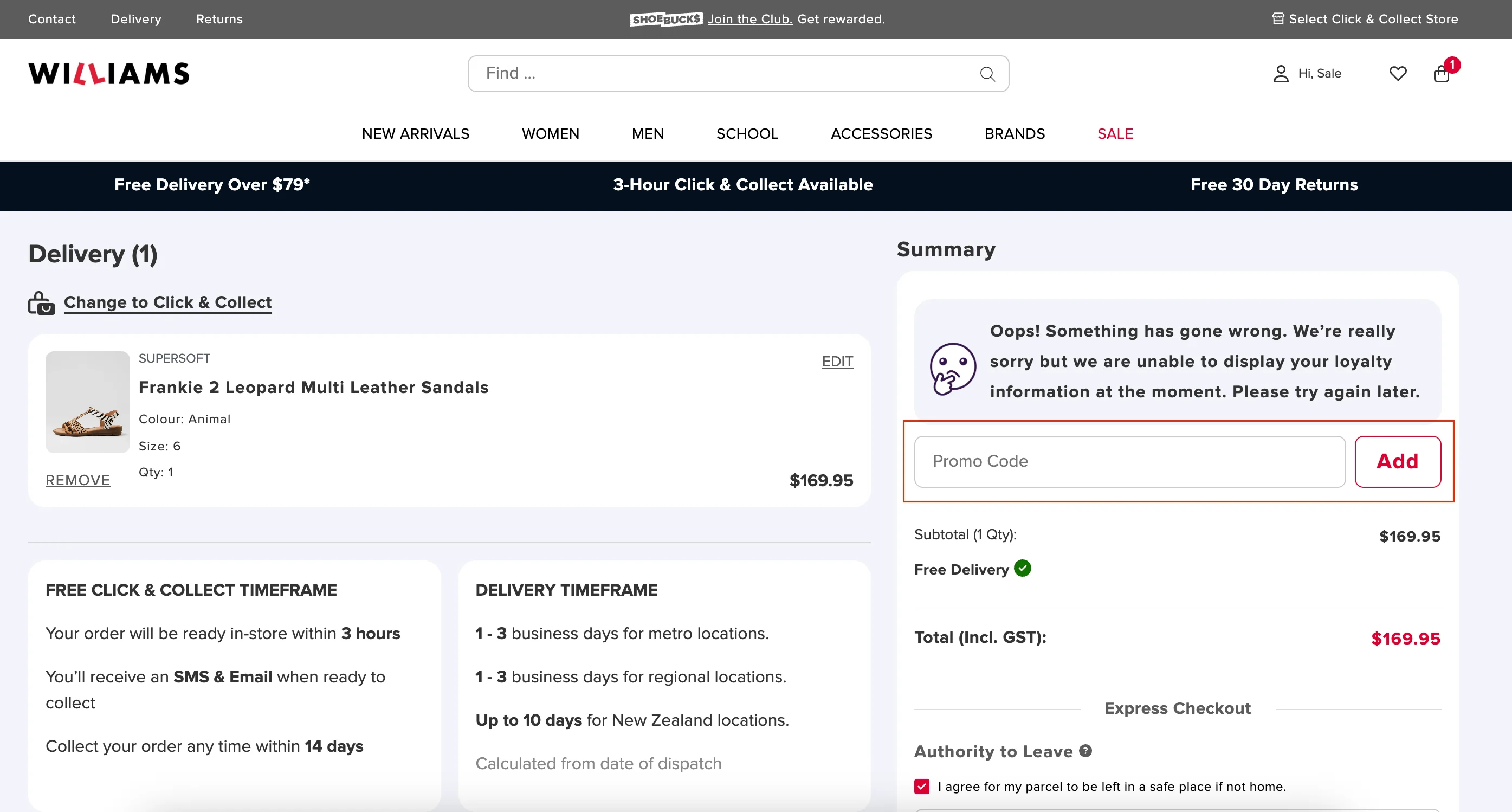The height and width of the screenshot is (812, 1512).
Task: Open the Sale menu
Action: point(1115,134)
